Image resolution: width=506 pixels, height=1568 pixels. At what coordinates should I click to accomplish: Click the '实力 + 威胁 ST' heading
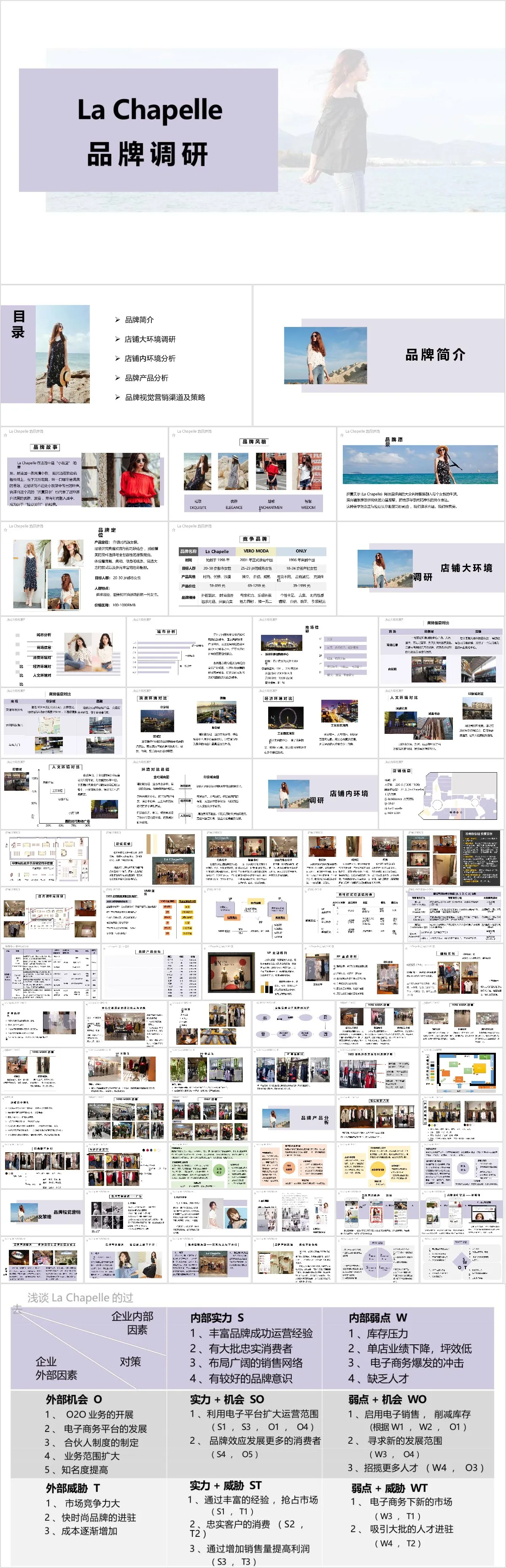click(225, 1485)
